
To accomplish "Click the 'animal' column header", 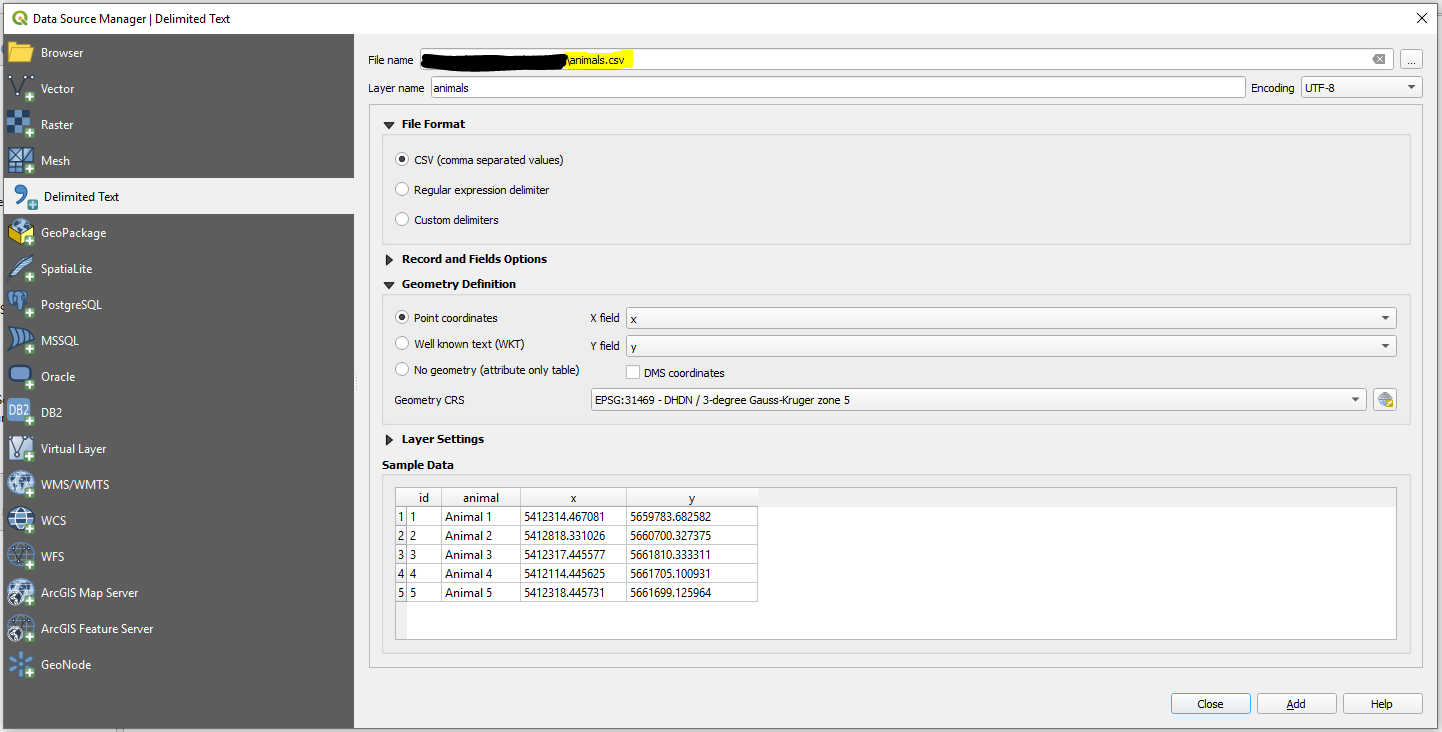I will tap(481, 498).
